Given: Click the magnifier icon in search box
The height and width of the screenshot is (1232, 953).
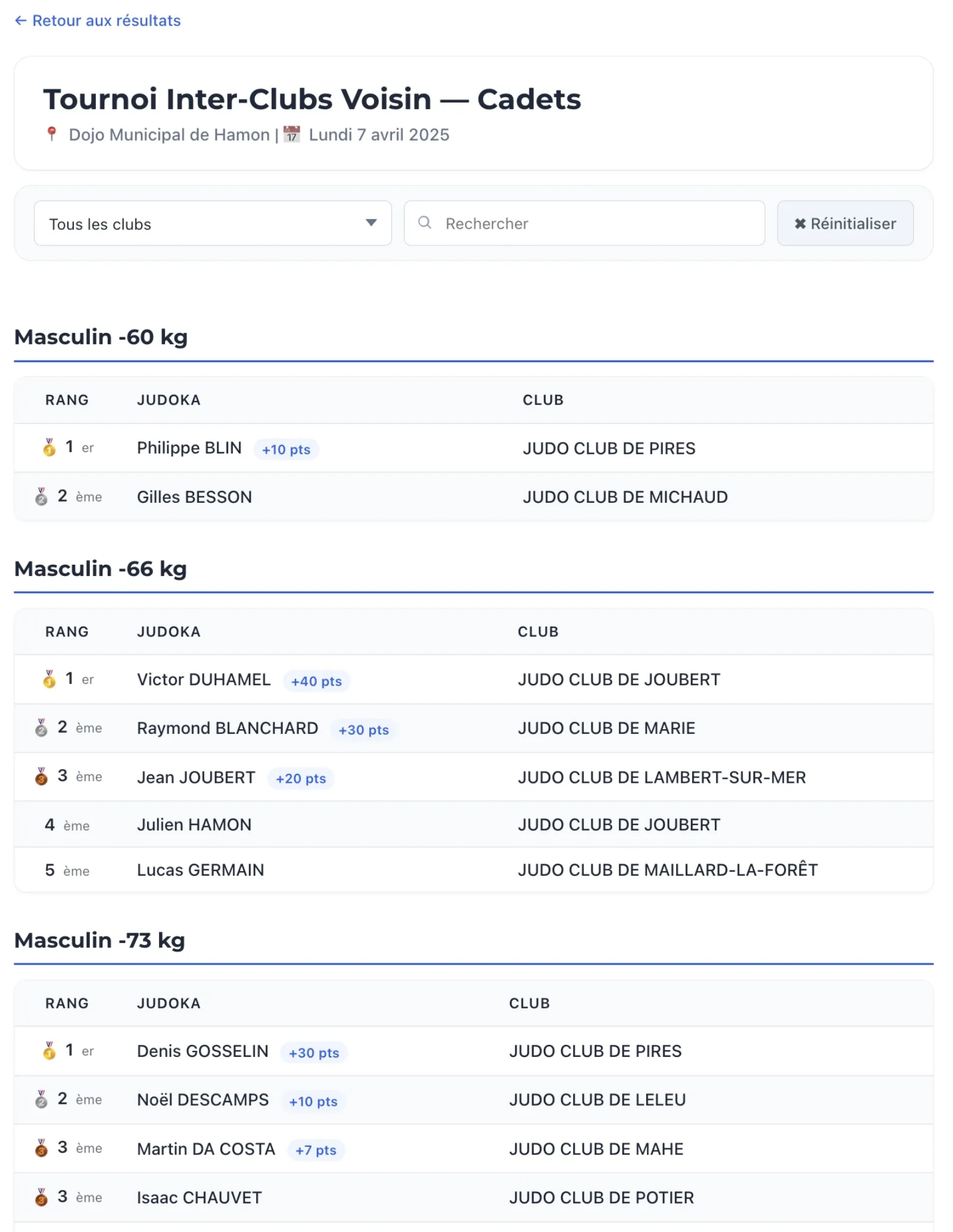Looking at the screenshot, I should 425,223.
